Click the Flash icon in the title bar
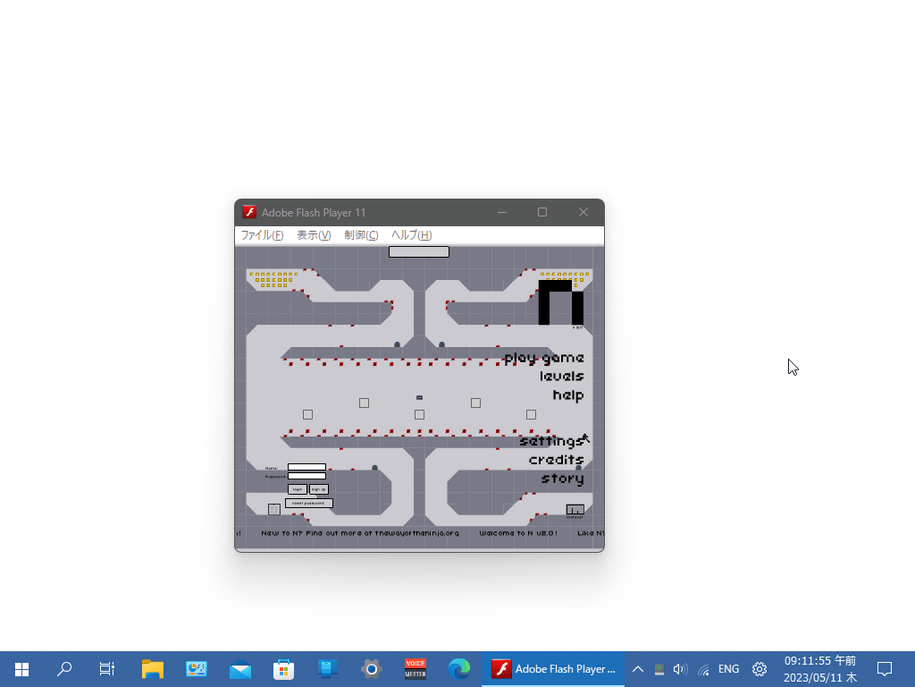Image resolution: width=915 pixels, height=687 pixels. pyautogui.click(x=250, y=212)
